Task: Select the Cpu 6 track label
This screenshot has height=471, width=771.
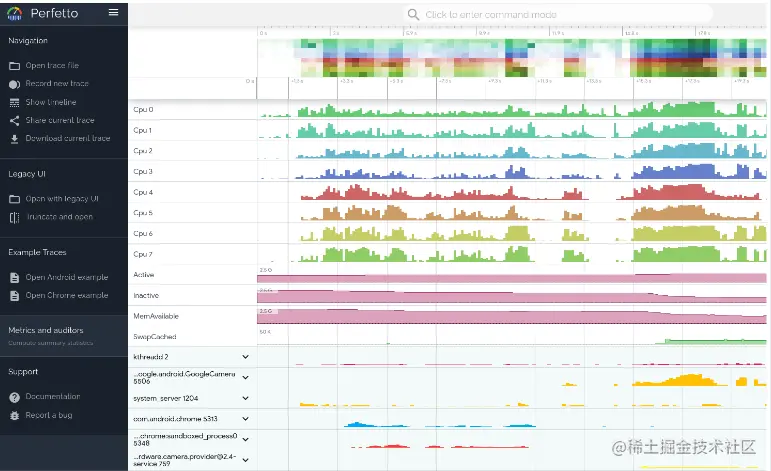Action: pos(143,234)
